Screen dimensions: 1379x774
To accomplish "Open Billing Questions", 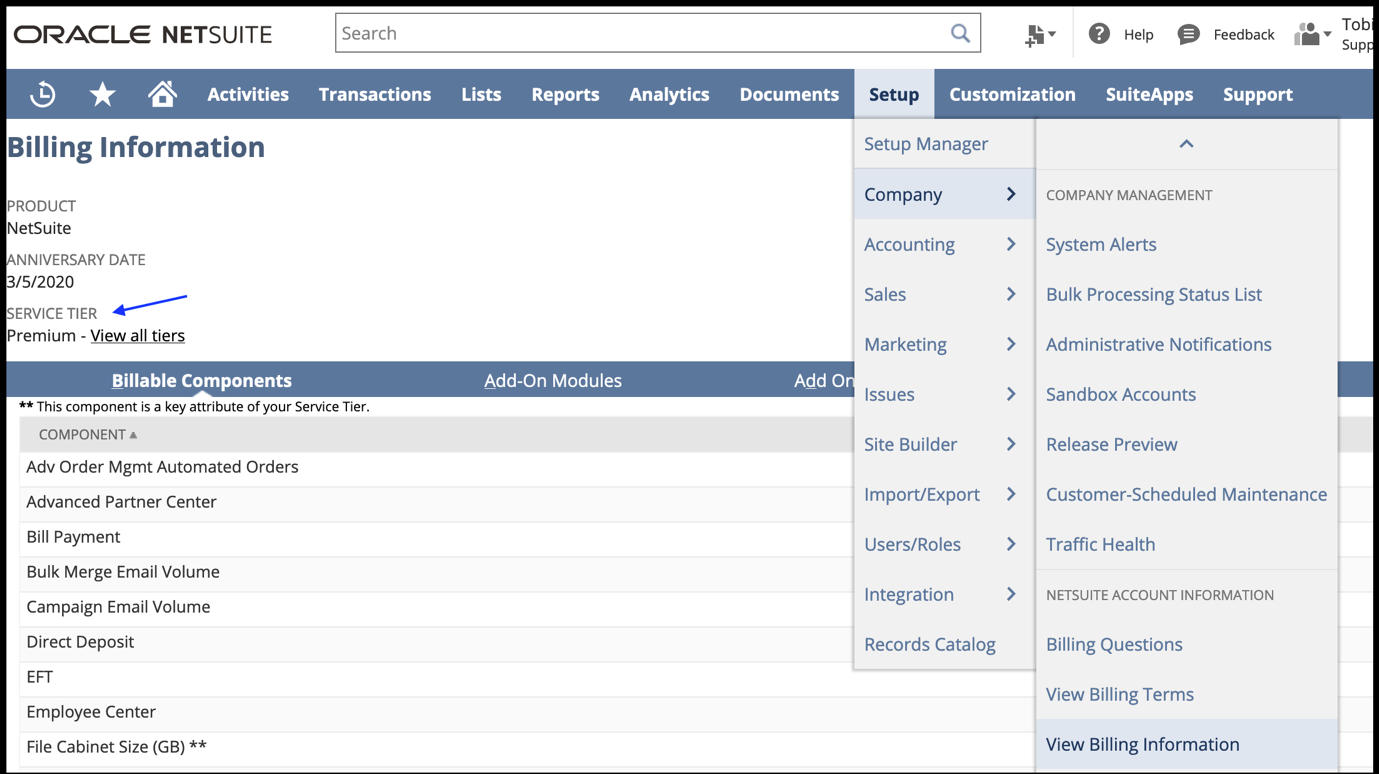I will (1114, 644).
